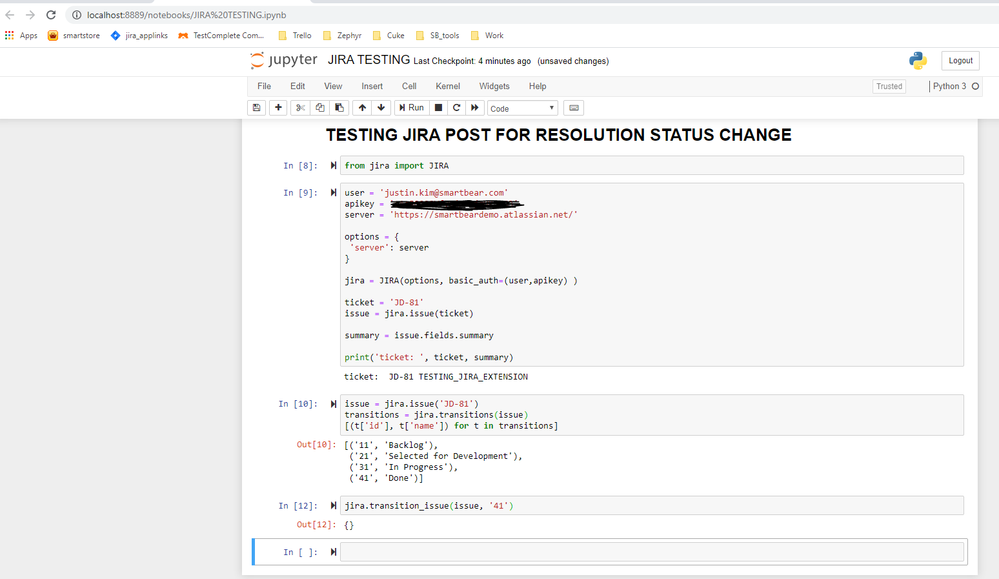This screenshot has height=579, width=999.
Task: Interrupt the kernel with stop icon
Action: (x=438, y=108)
